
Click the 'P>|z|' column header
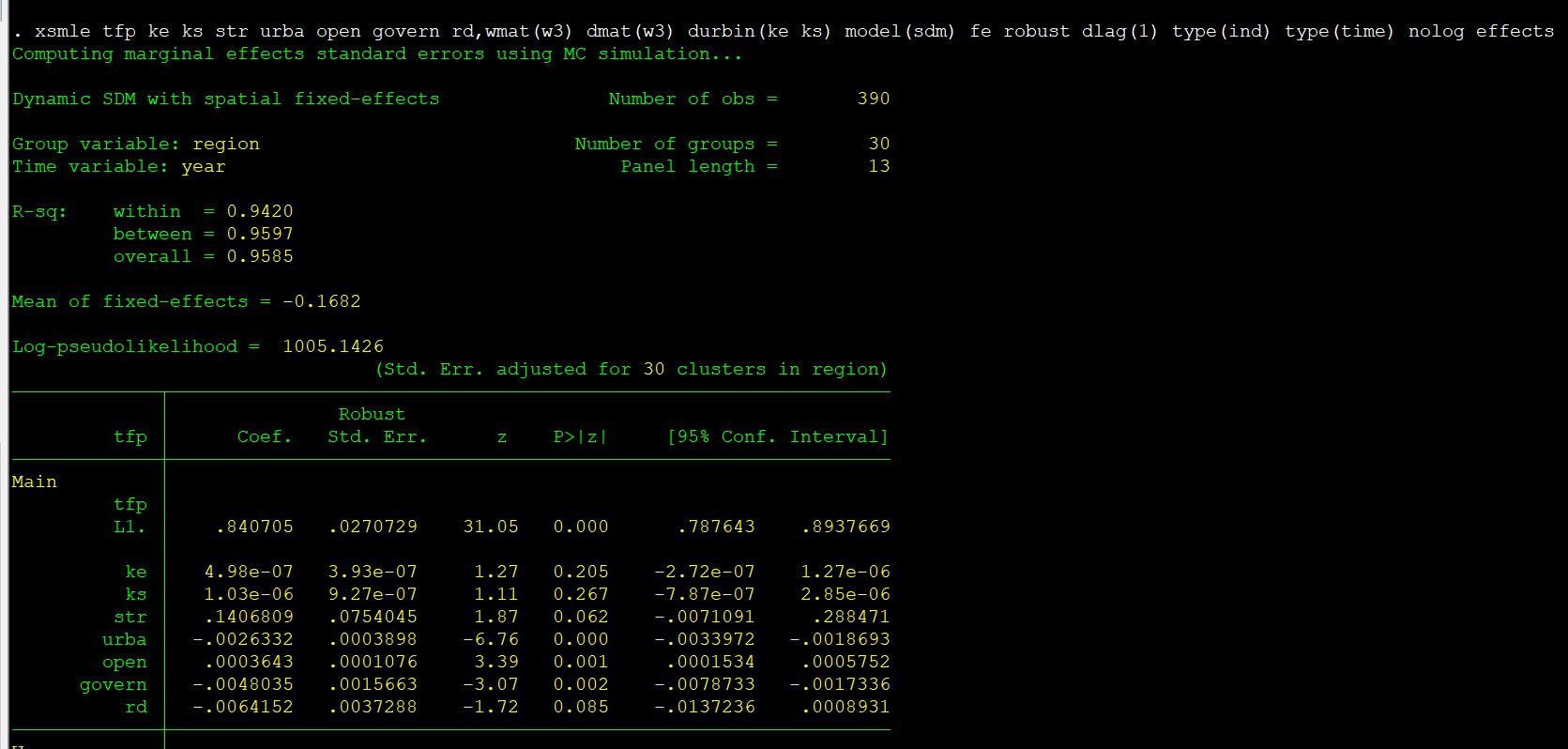[x=580, y=436]
